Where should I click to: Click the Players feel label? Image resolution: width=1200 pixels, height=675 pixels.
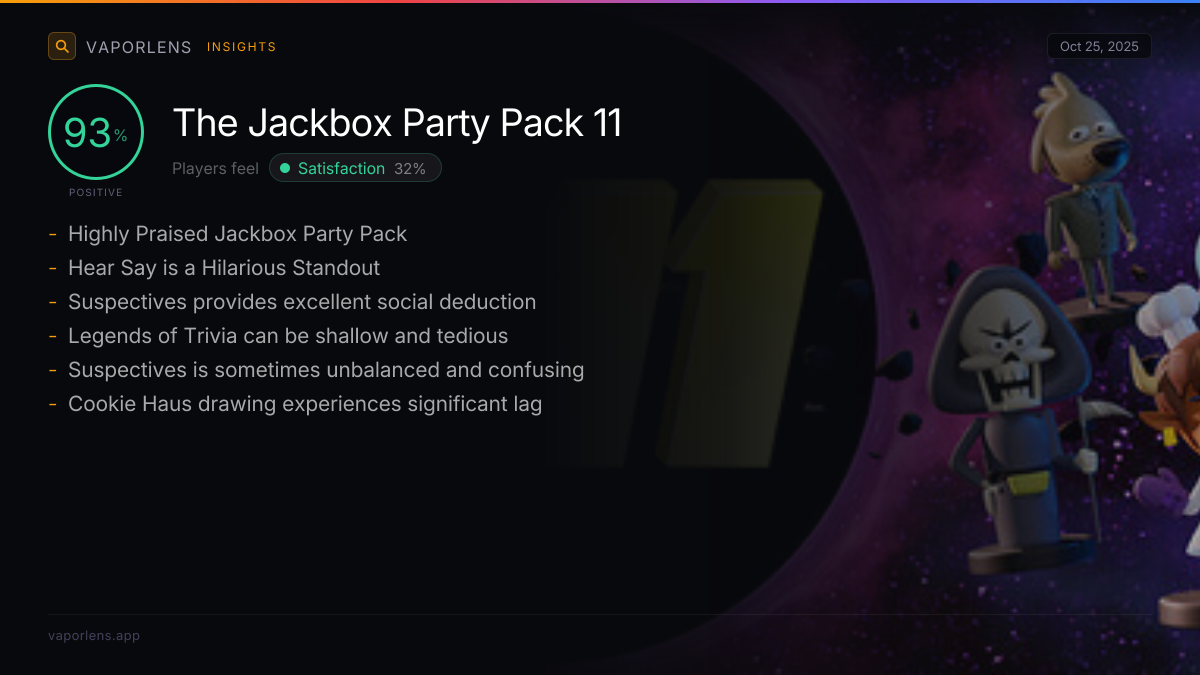pyautogui.click(x=215, y=168)
